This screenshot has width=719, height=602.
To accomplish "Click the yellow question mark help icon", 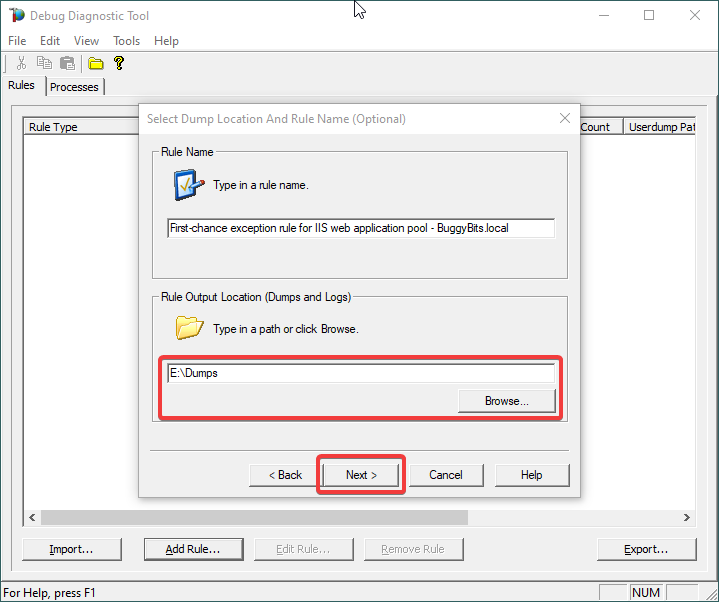I will [x=119, y=63].
